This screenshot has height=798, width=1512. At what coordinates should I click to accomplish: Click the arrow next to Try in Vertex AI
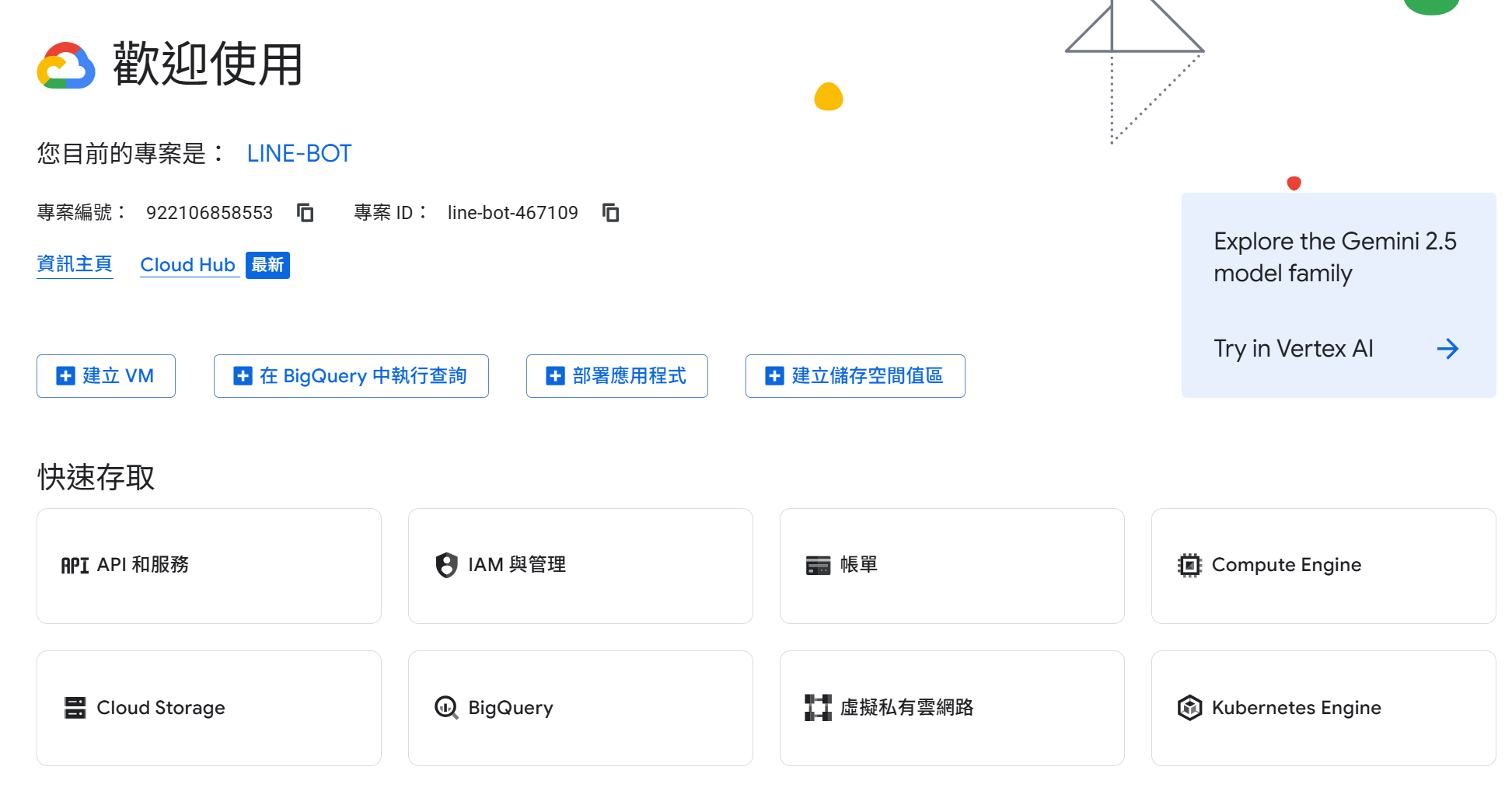coord(1447,349)
